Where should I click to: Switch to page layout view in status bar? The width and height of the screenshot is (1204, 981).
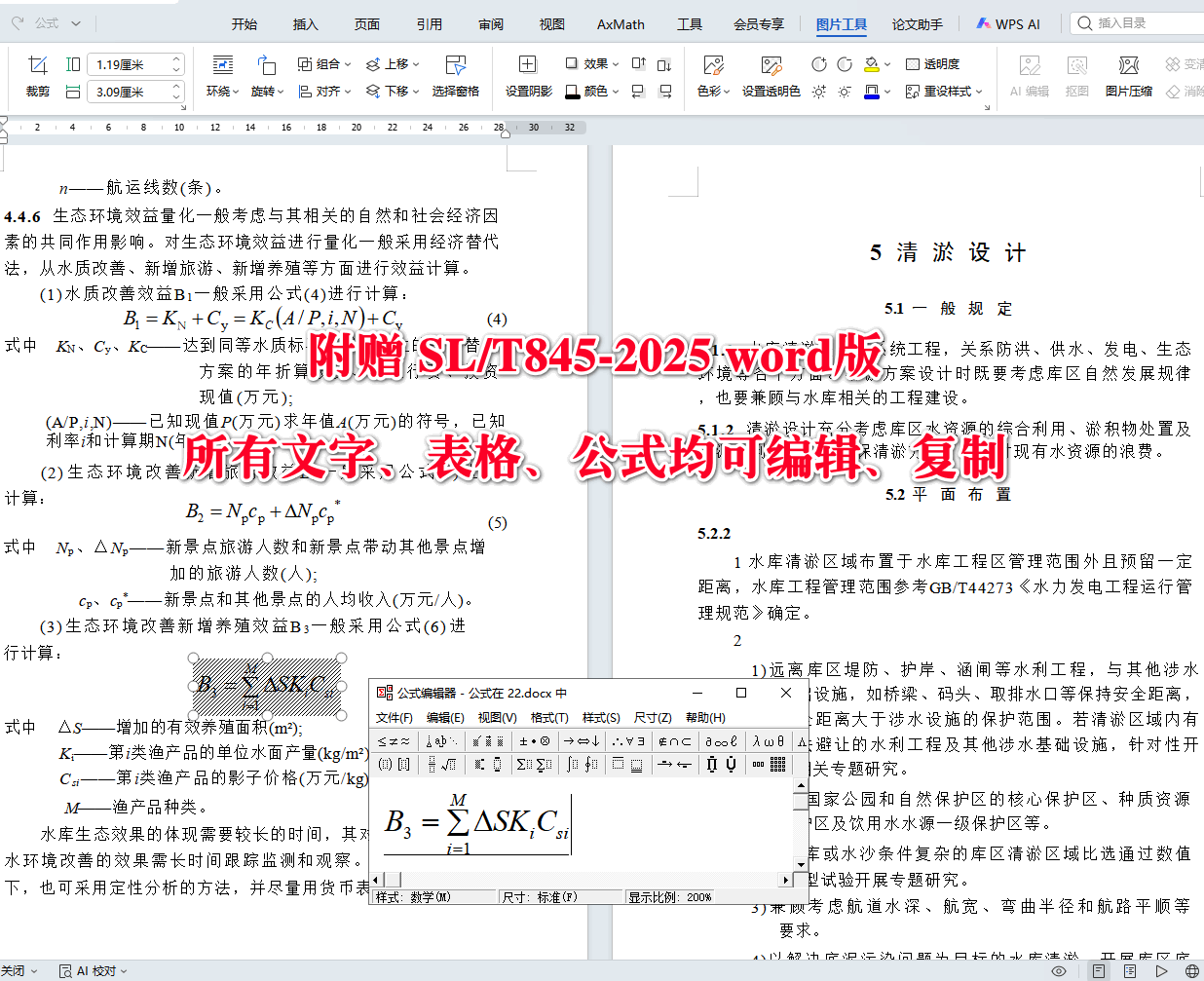[1098, 971]
